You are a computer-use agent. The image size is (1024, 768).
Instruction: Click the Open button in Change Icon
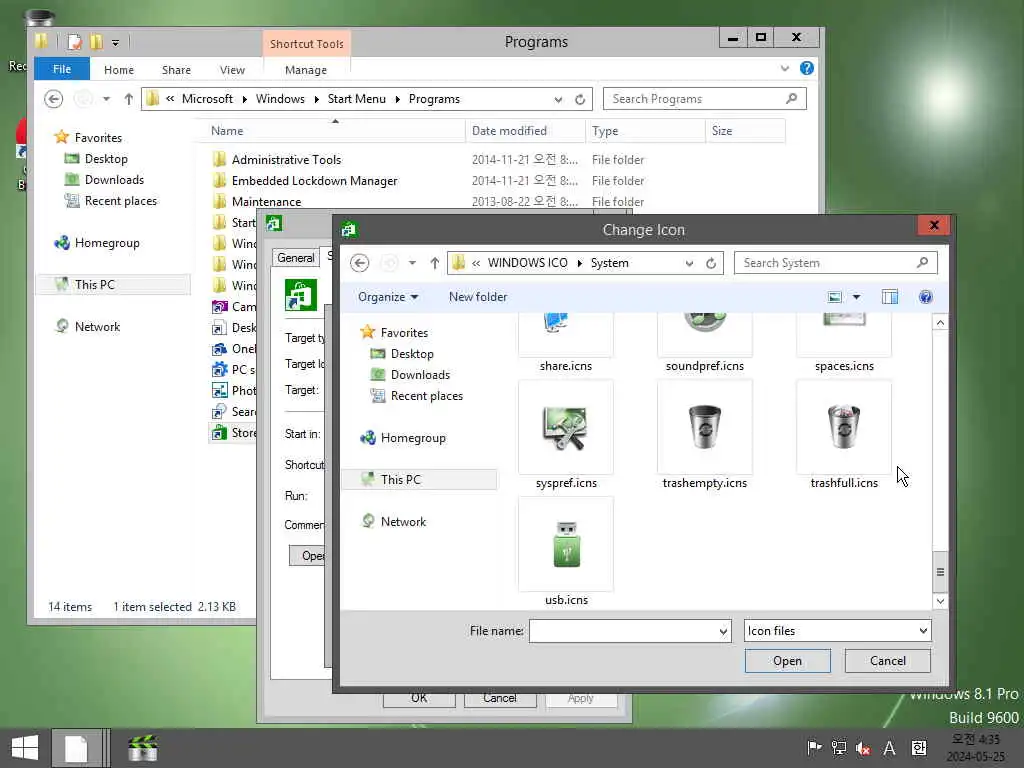pyautogui.click(x=788, y=661)
